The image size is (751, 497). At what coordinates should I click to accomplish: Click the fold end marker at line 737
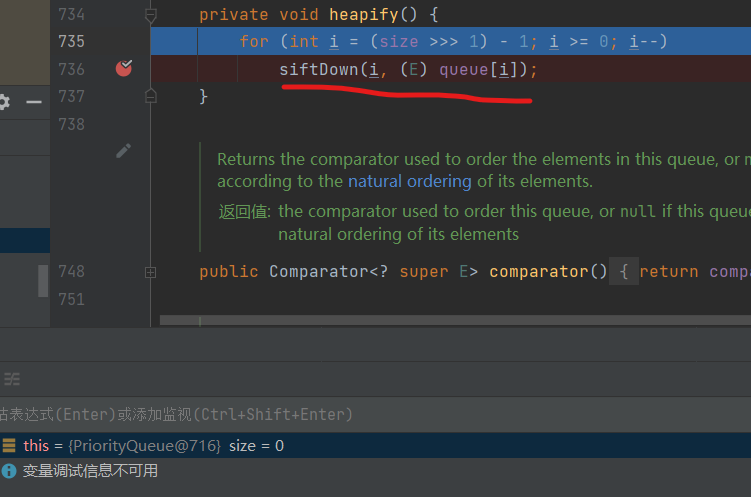(151, 96)
